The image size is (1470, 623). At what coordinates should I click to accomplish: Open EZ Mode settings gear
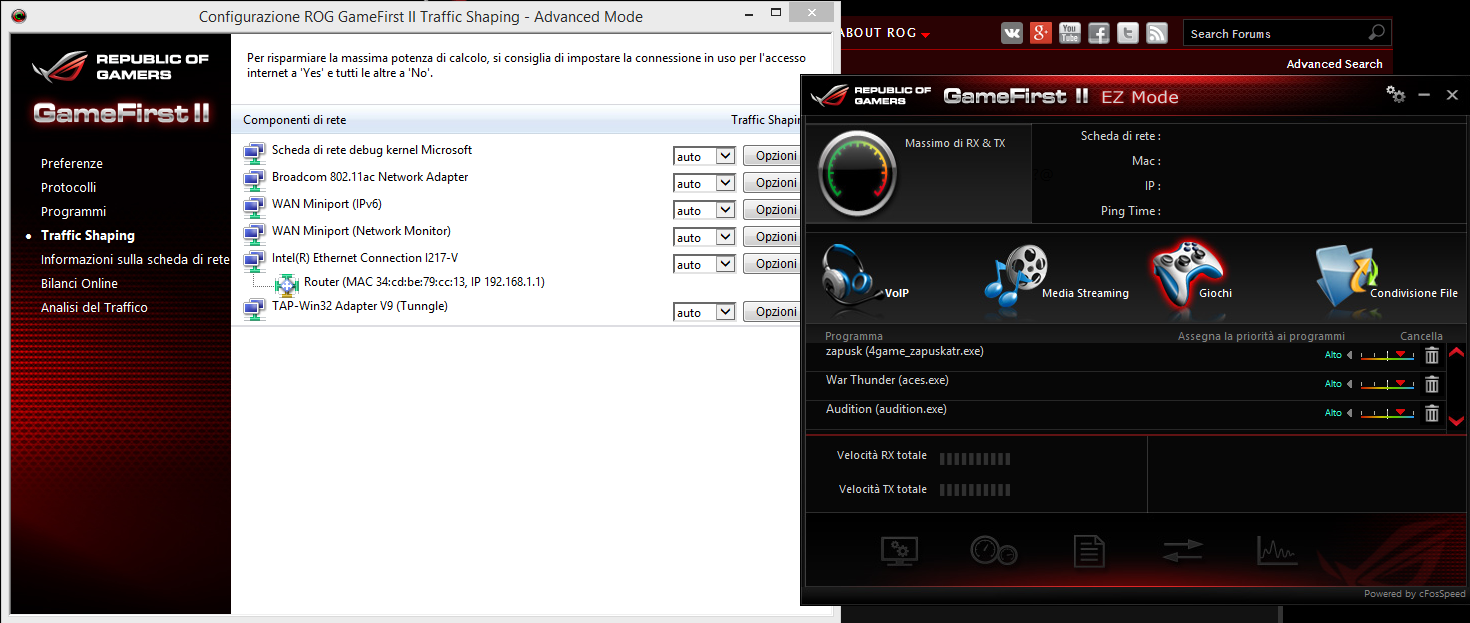[x=1396, y=94]
